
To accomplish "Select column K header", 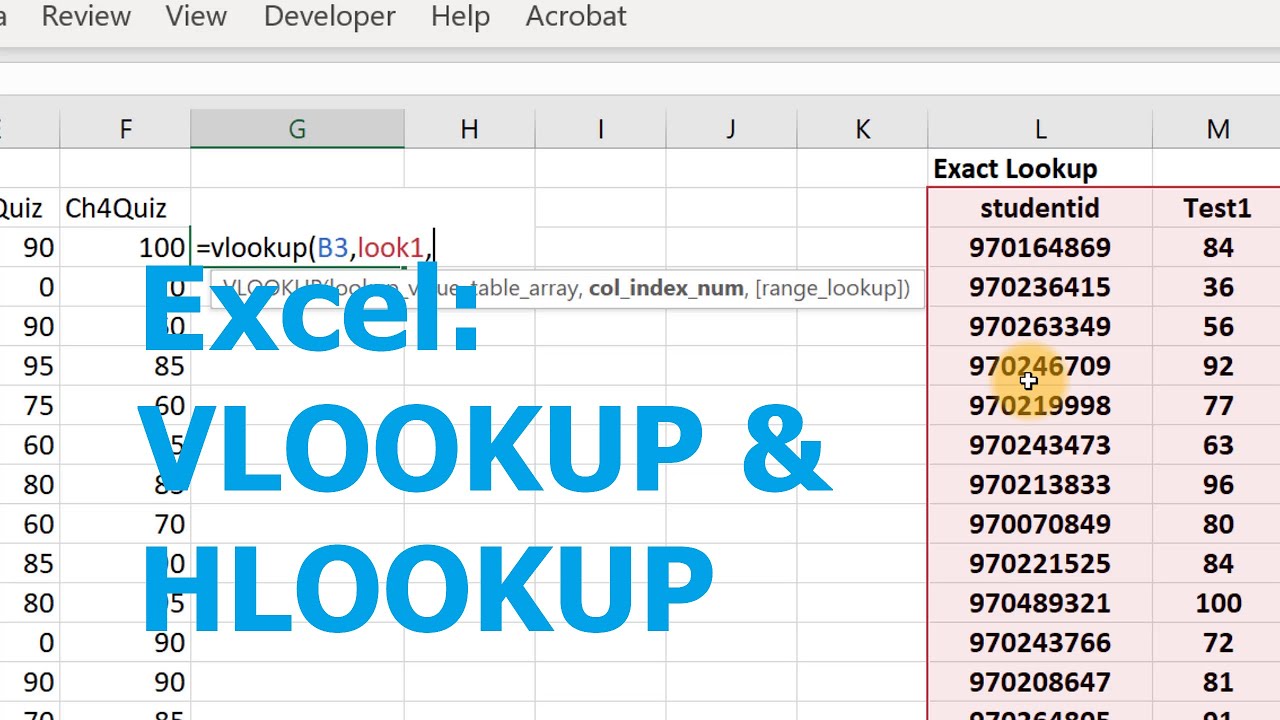I will (862, 129).
